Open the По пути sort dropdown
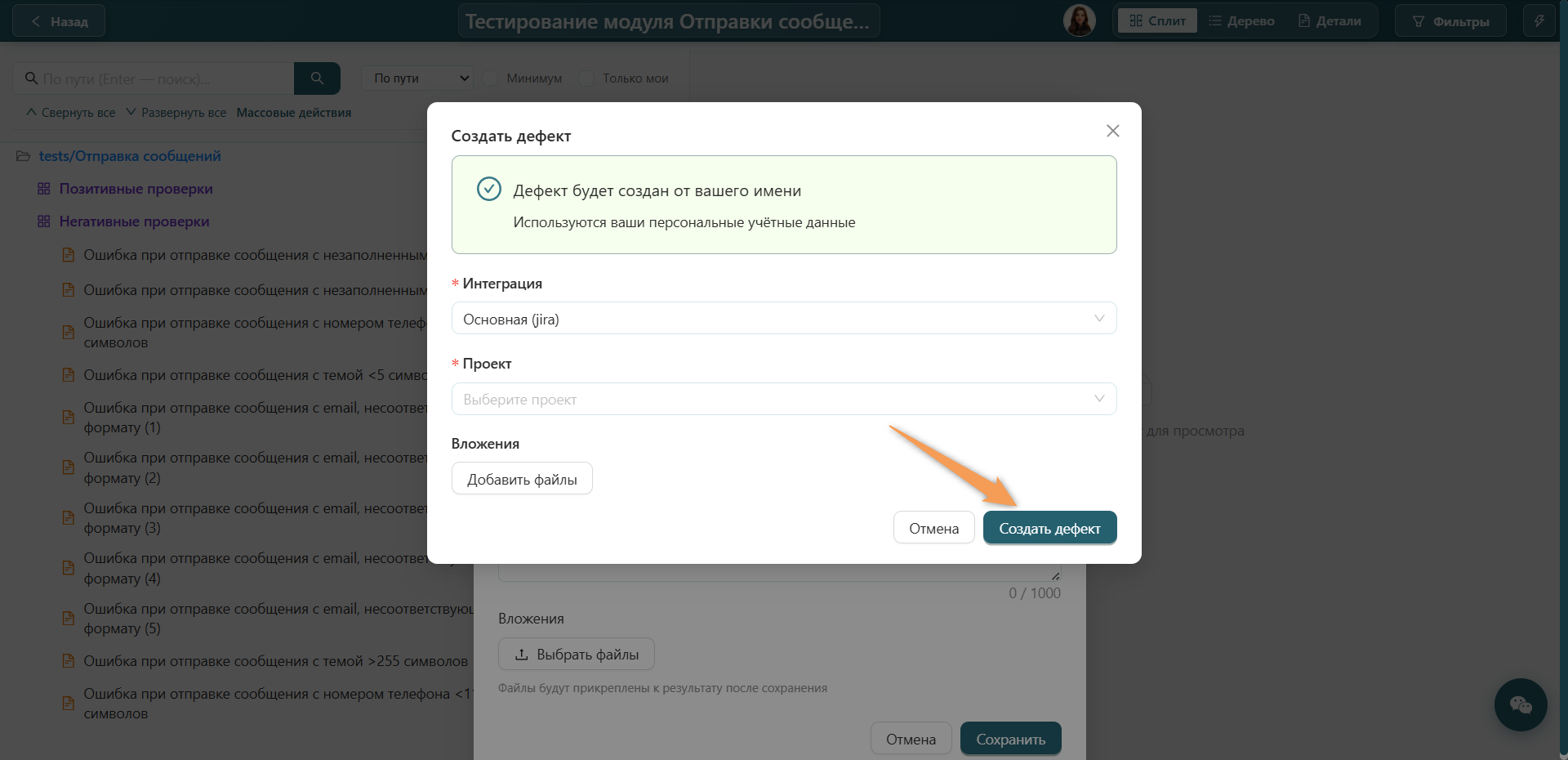This screenshot has height=760, width=1568. coord(417,78)
